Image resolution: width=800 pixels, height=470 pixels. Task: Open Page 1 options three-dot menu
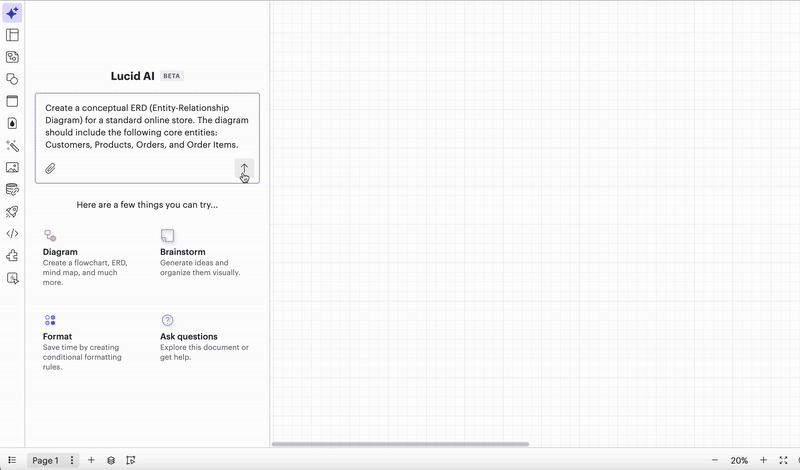point(72,460)
